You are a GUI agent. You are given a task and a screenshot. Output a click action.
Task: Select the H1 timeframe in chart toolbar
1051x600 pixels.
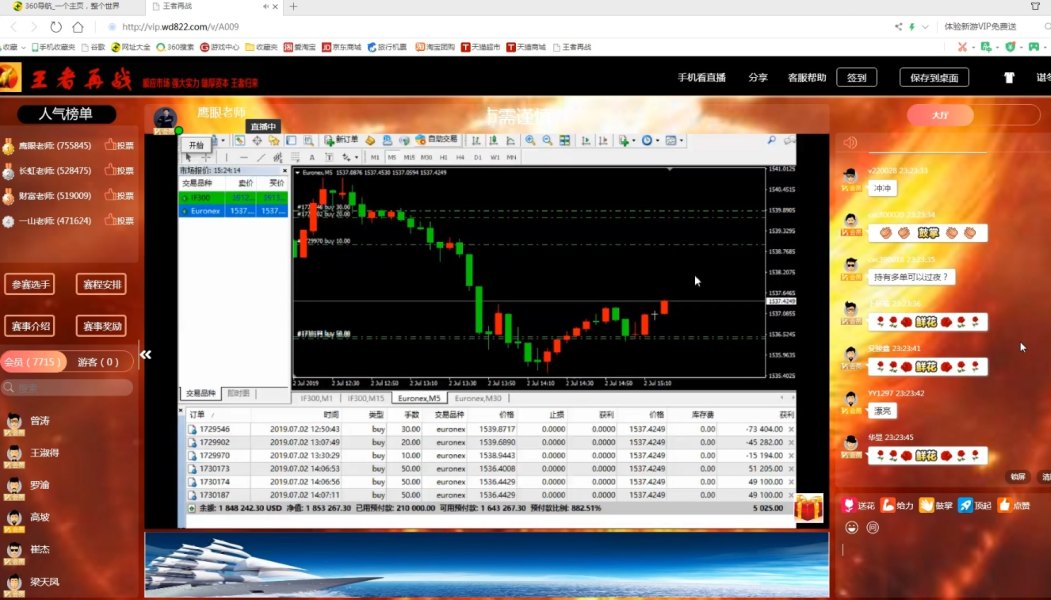click(444, 157)
